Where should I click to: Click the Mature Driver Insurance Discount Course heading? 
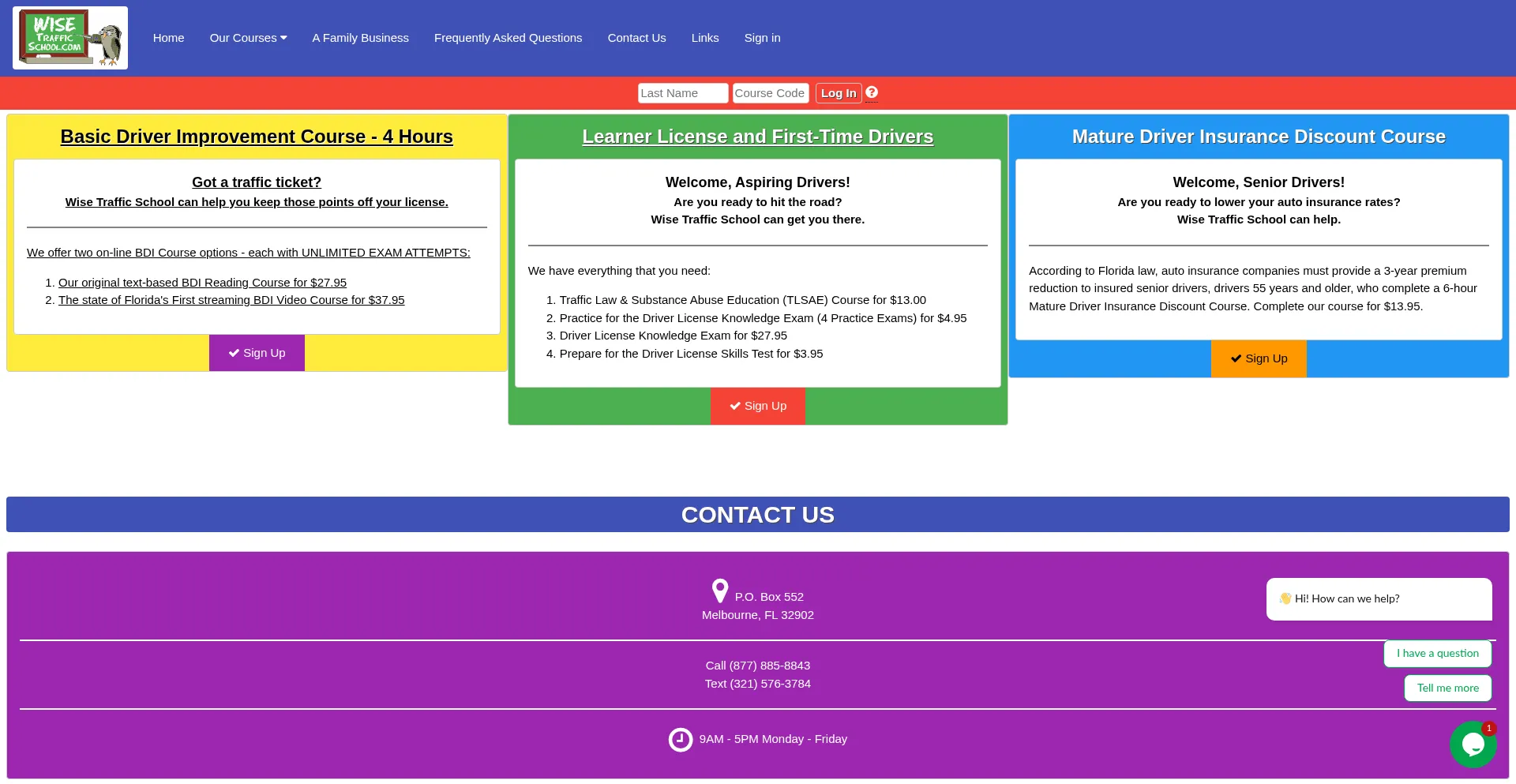point(1259,137)
